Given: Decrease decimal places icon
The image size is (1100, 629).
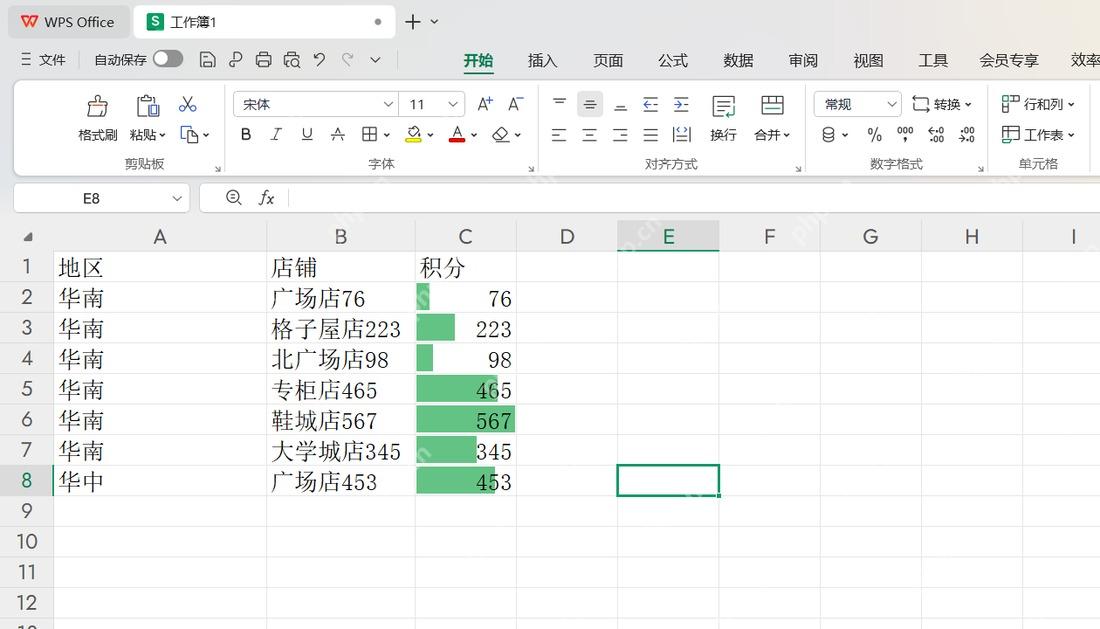Looking at the screenshot, I should [x=967, y=135].
